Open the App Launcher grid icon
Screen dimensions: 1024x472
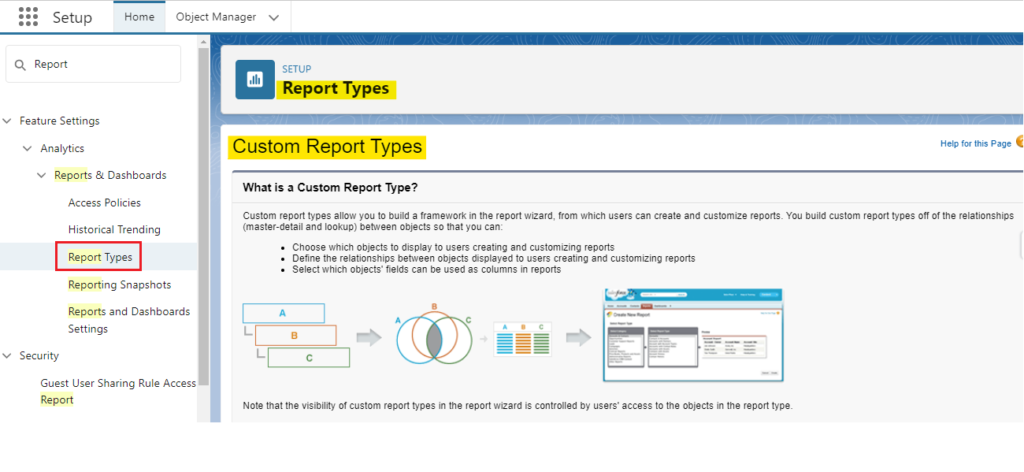click(x=28, y=17)
